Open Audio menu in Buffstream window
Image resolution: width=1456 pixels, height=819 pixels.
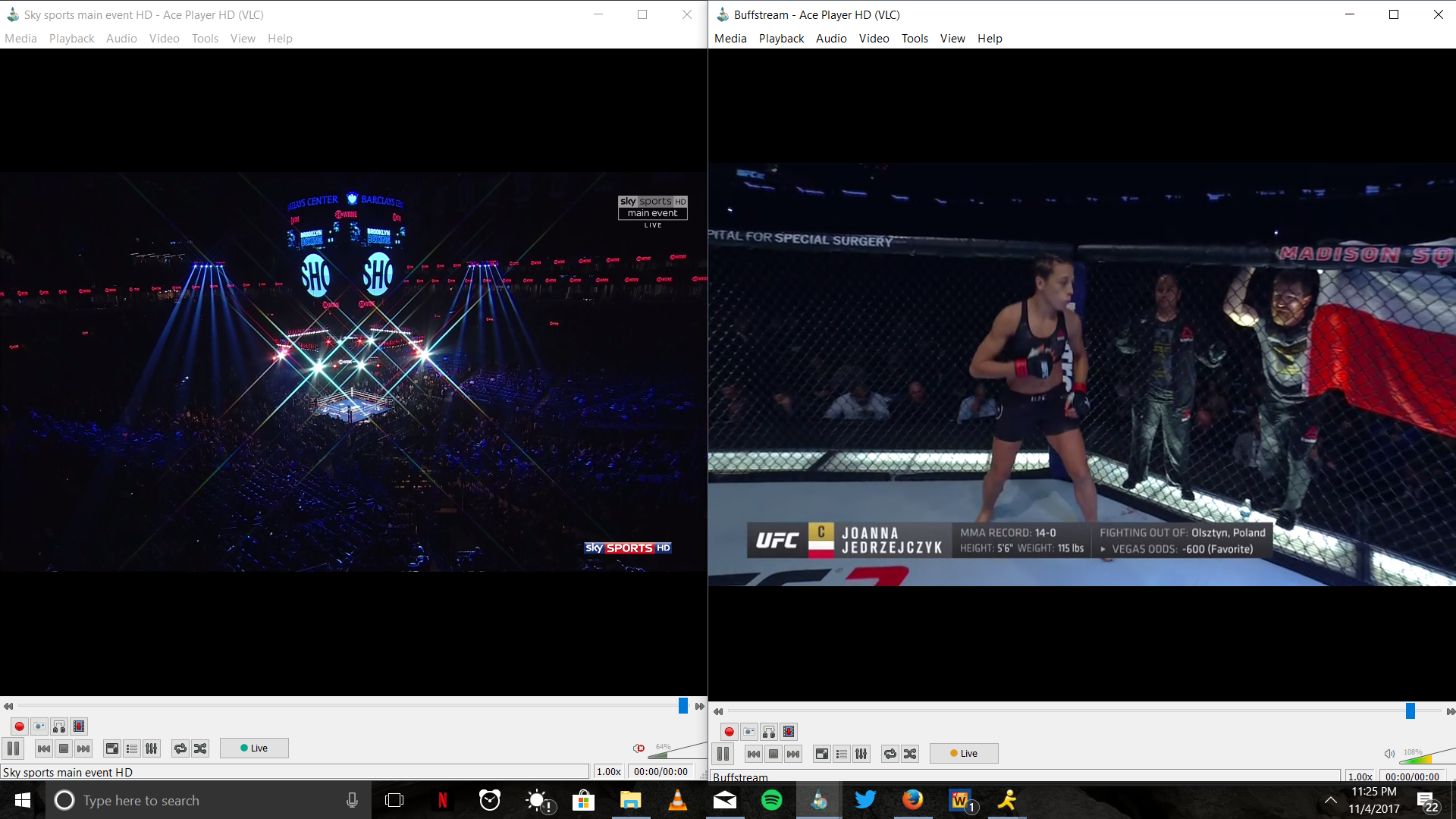[x=831, y=39]
